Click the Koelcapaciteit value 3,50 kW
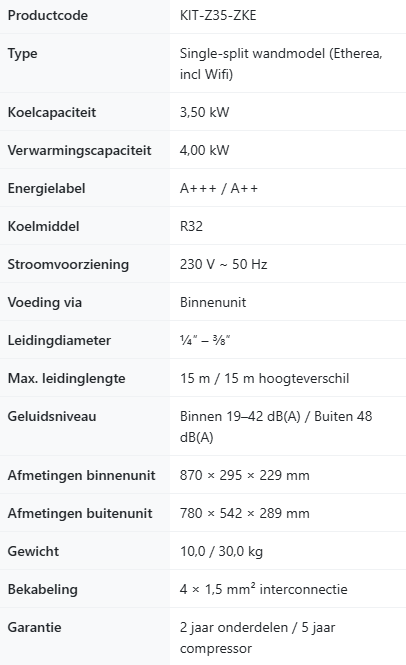 [x=204, y=112]
